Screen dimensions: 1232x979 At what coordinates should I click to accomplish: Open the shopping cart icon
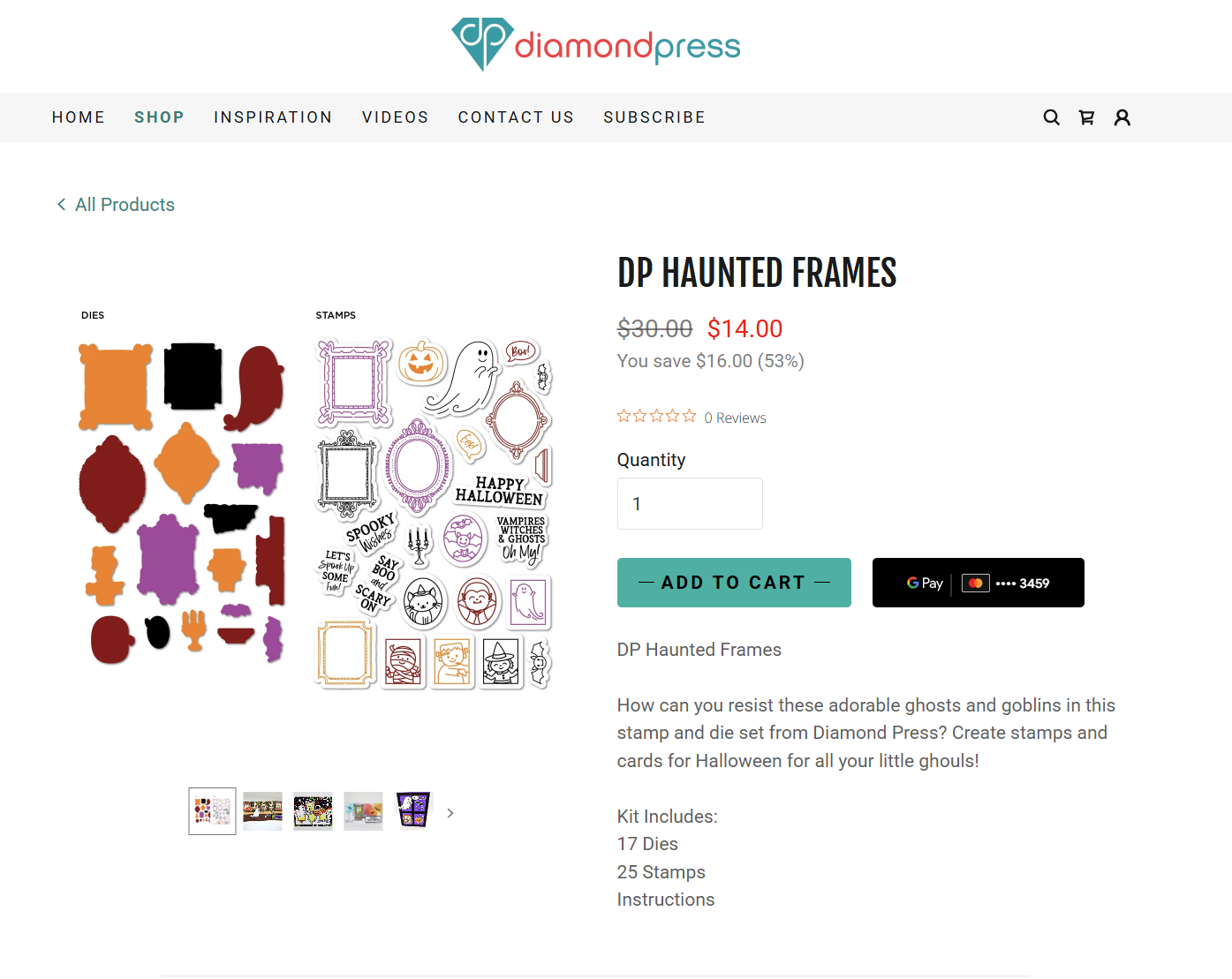click(1086, 117)
